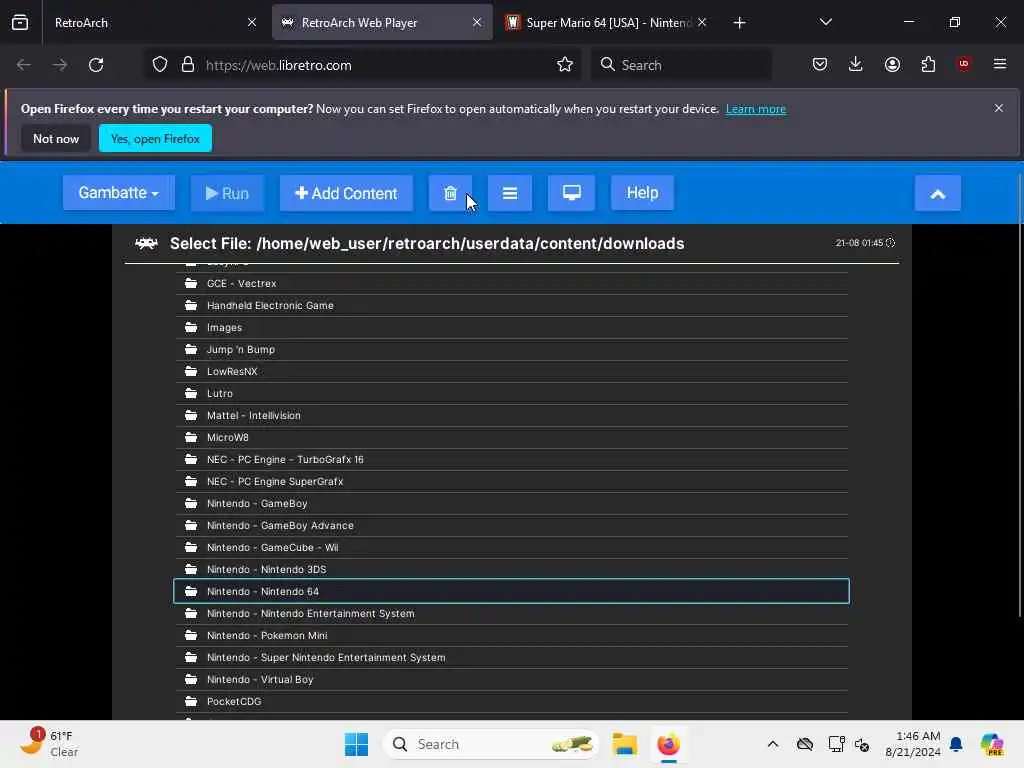
Task: Open the Pocket save icon
Action: point(820,64)
